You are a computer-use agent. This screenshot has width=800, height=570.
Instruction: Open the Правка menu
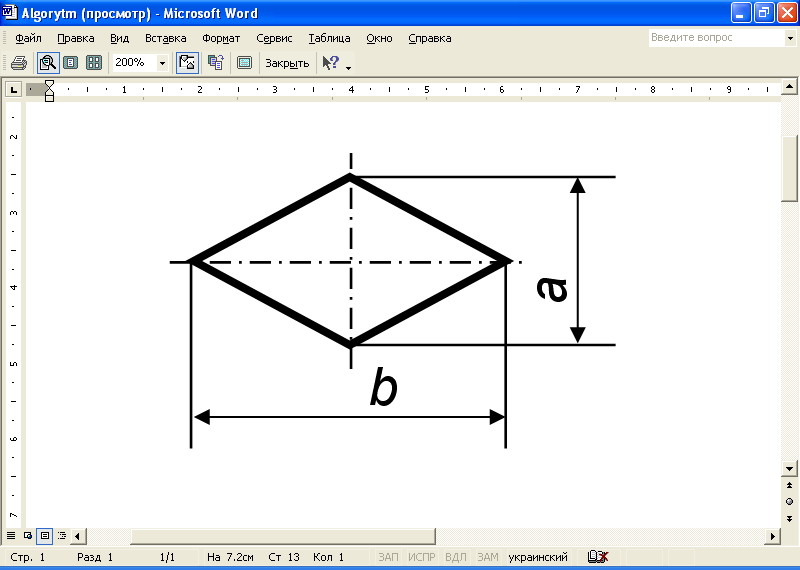[x=76, y=38]
